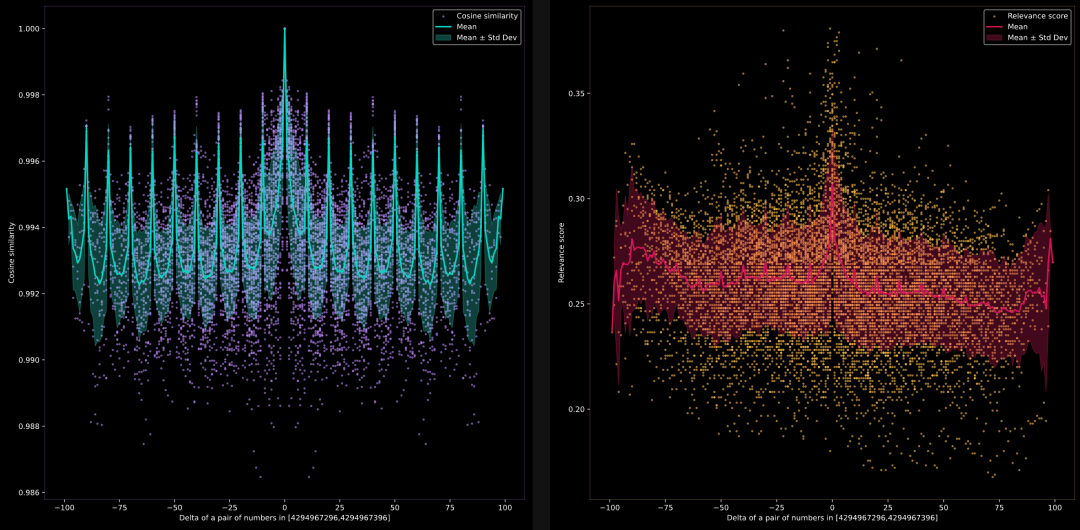Click the Cosine similarity legend dot marker
This screenshot has height=530, width=1080.
[443, 16]
